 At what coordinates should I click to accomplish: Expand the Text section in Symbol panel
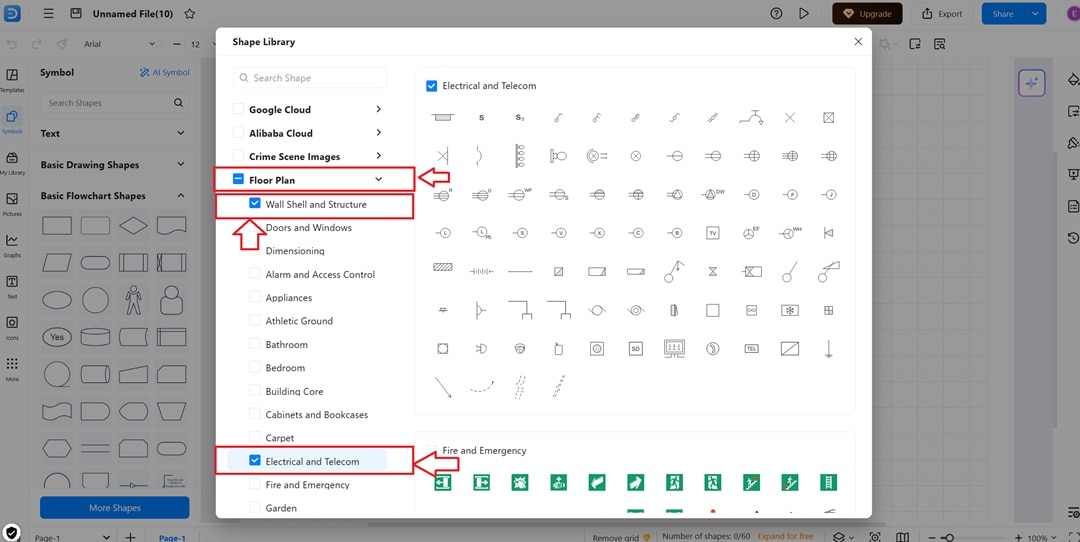pos(180,133)
